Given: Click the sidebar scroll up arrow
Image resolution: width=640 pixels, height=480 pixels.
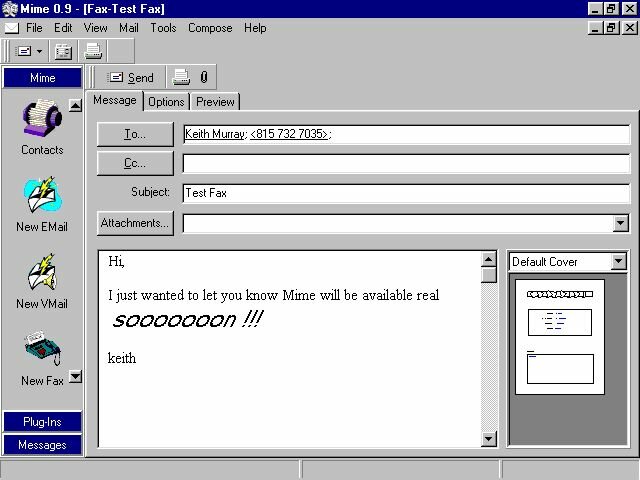Looking at the screenshot, I should click(75, 105).
